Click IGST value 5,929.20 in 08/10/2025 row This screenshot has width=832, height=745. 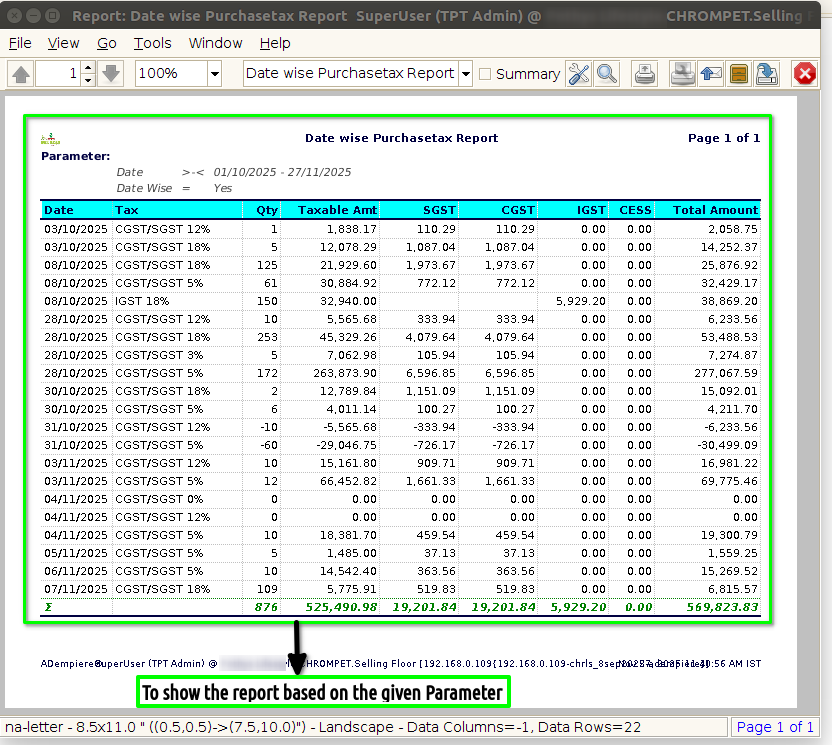(580, 301)
